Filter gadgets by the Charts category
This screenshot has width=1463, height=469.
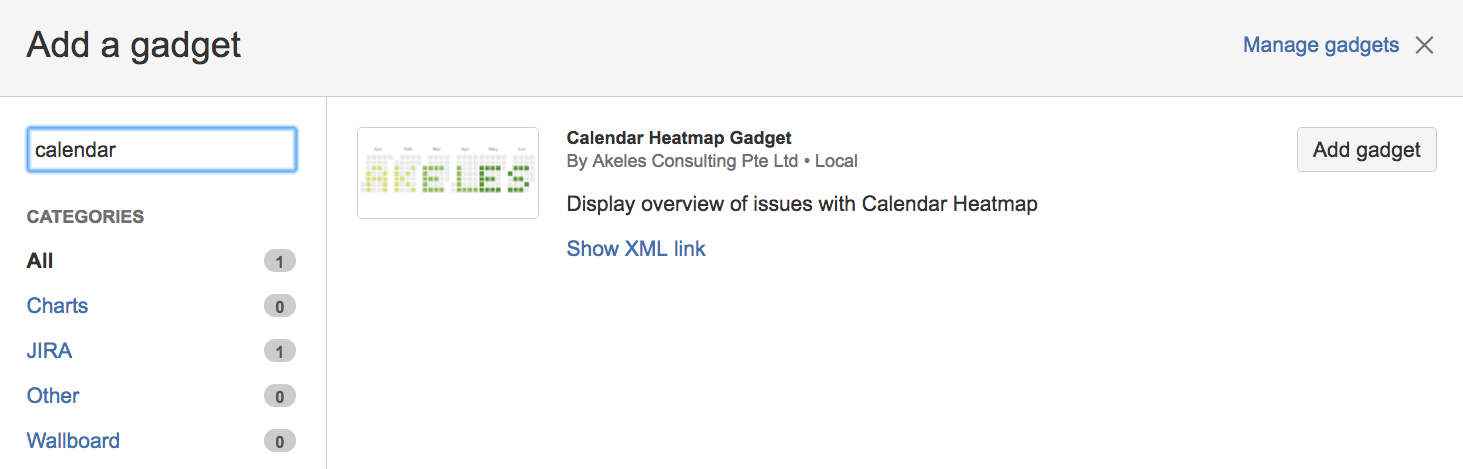[57, 306]
